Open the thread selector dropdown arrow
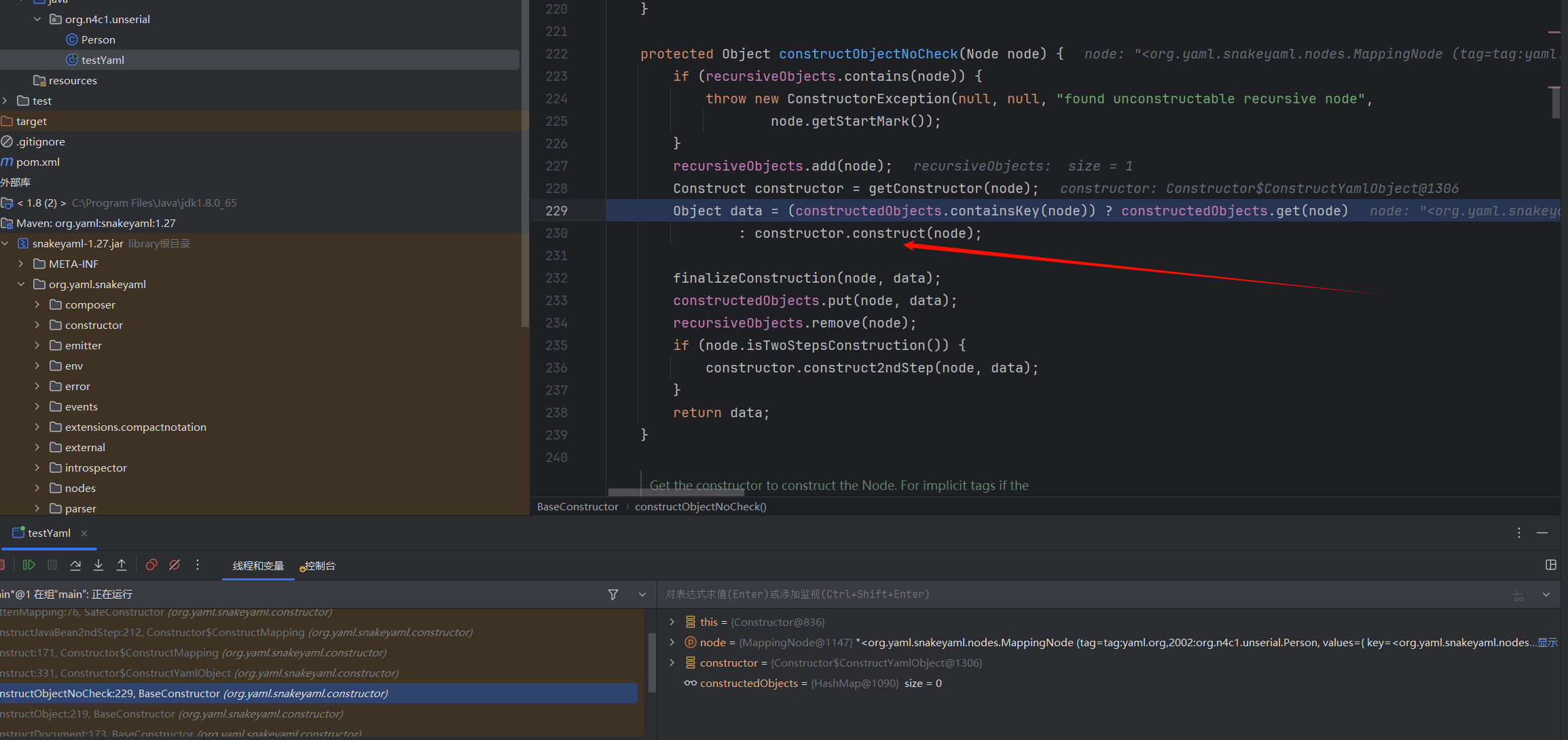Screen dimensions: 1568x740 pos(642,595)
